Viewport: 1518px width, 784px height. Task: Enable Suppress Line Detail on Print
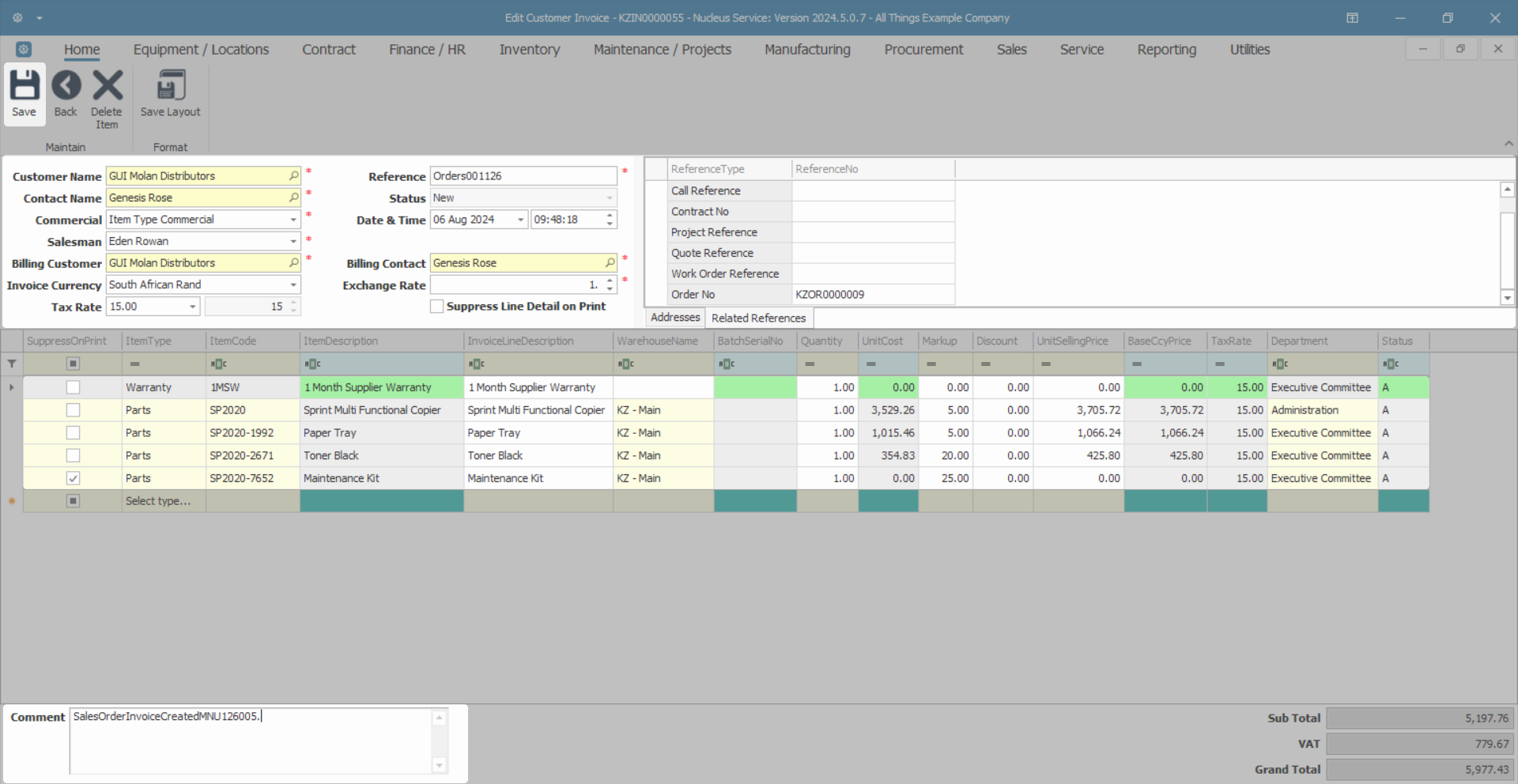pyautogui.click(x=436, y=307)
